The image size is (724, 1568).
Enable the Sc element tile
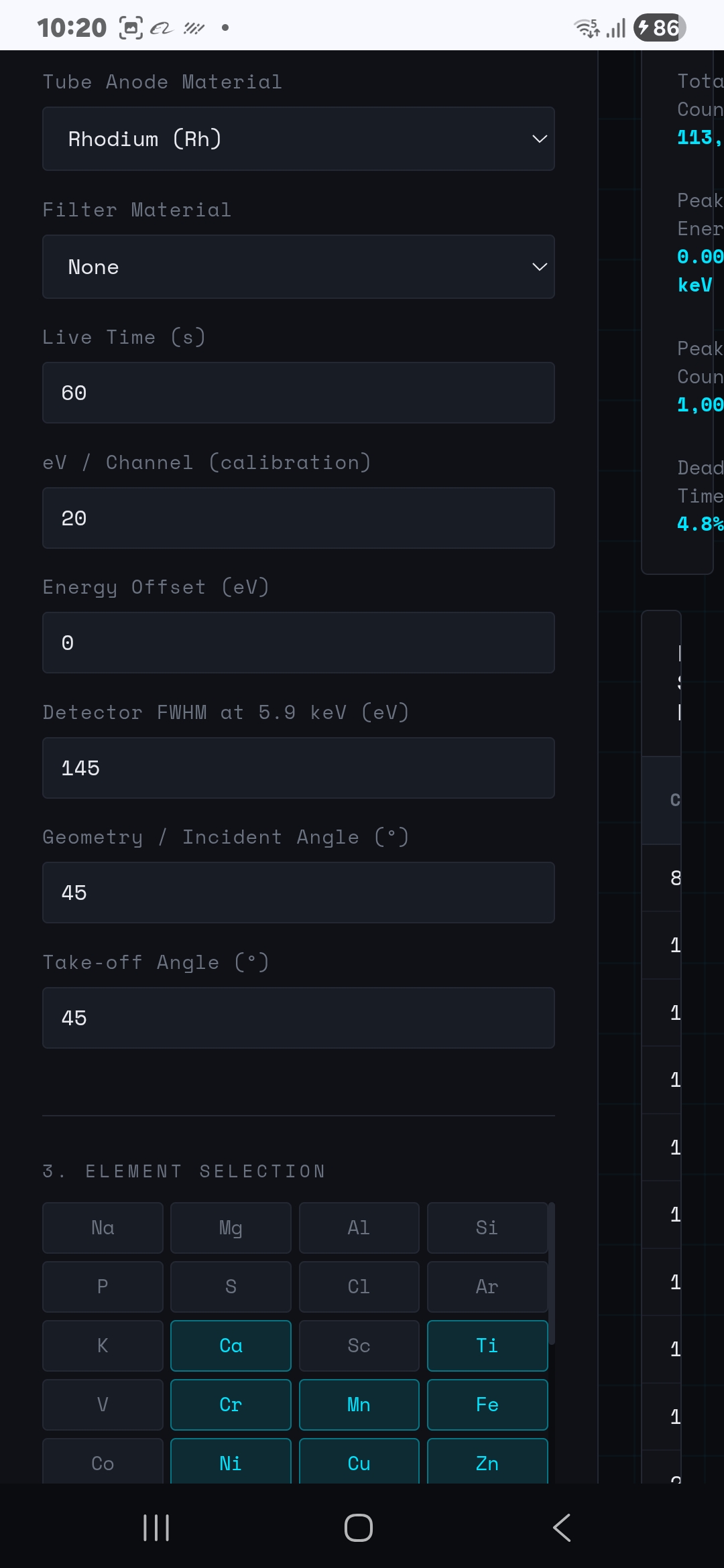point(359,1346)
